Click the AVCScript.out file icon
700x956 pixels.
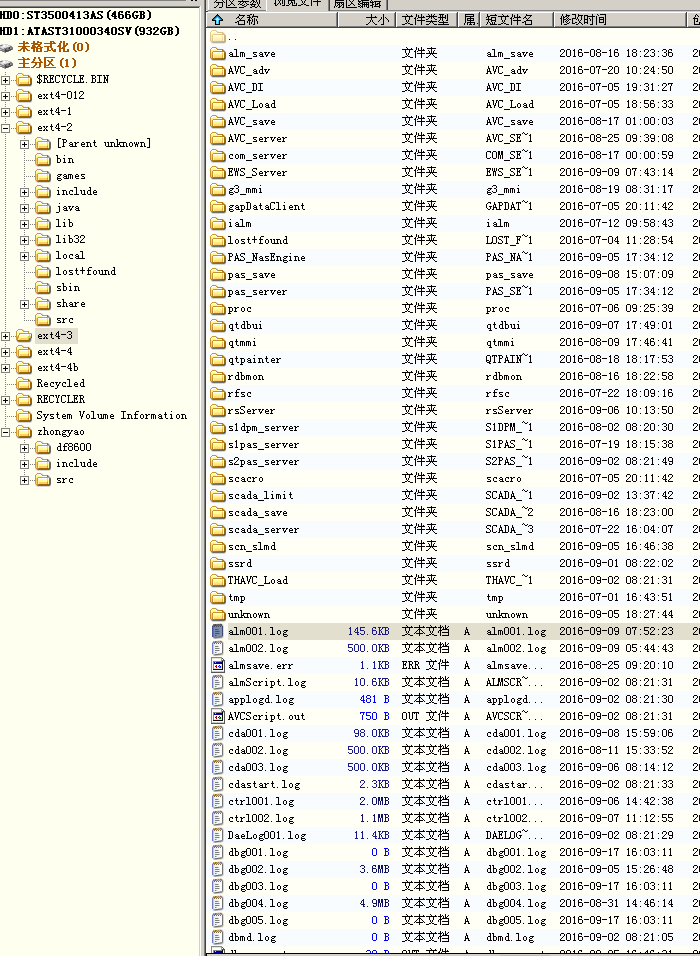[x=218, y=717]
